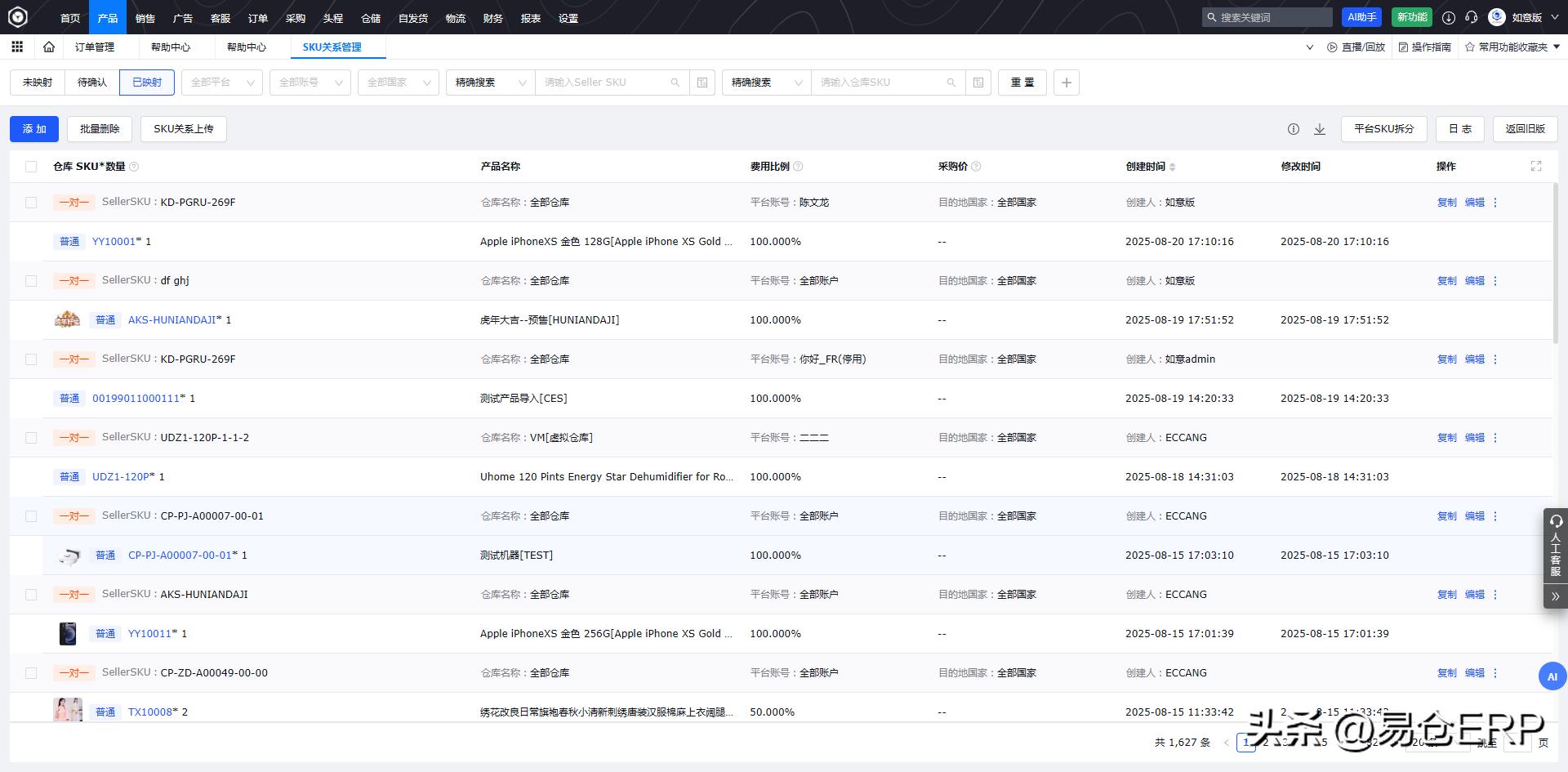Open the YY10001 warehouse SKU link

point(114,242)
